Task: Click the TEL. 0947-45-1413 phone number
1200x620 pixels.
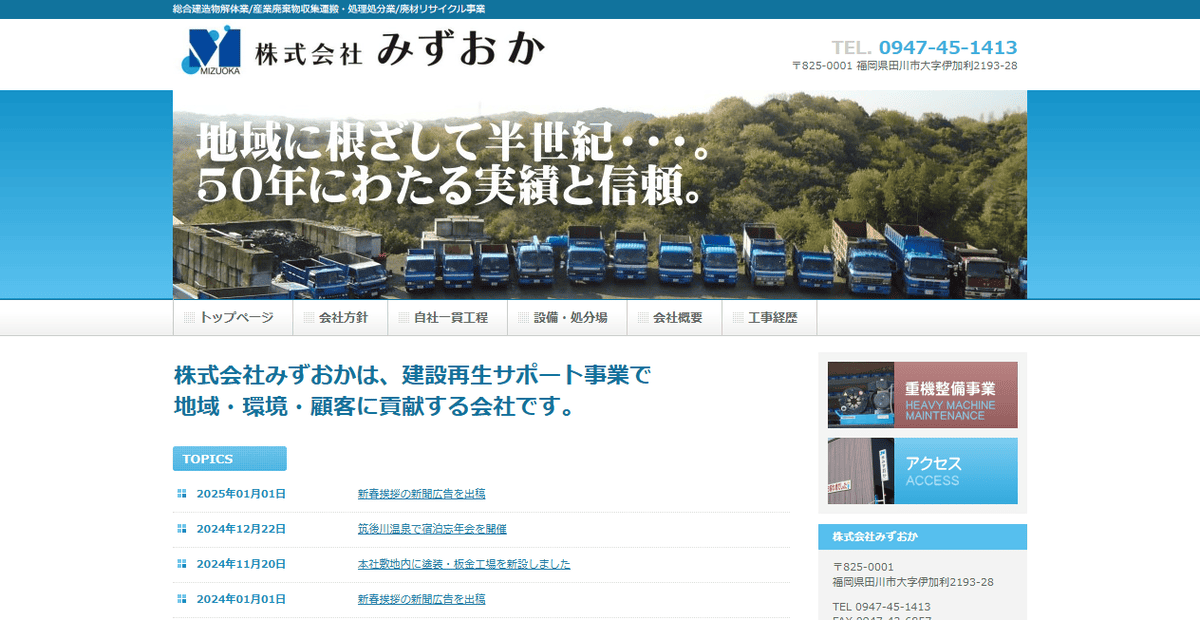Action: pyautogui.click(x=923, y=46)
